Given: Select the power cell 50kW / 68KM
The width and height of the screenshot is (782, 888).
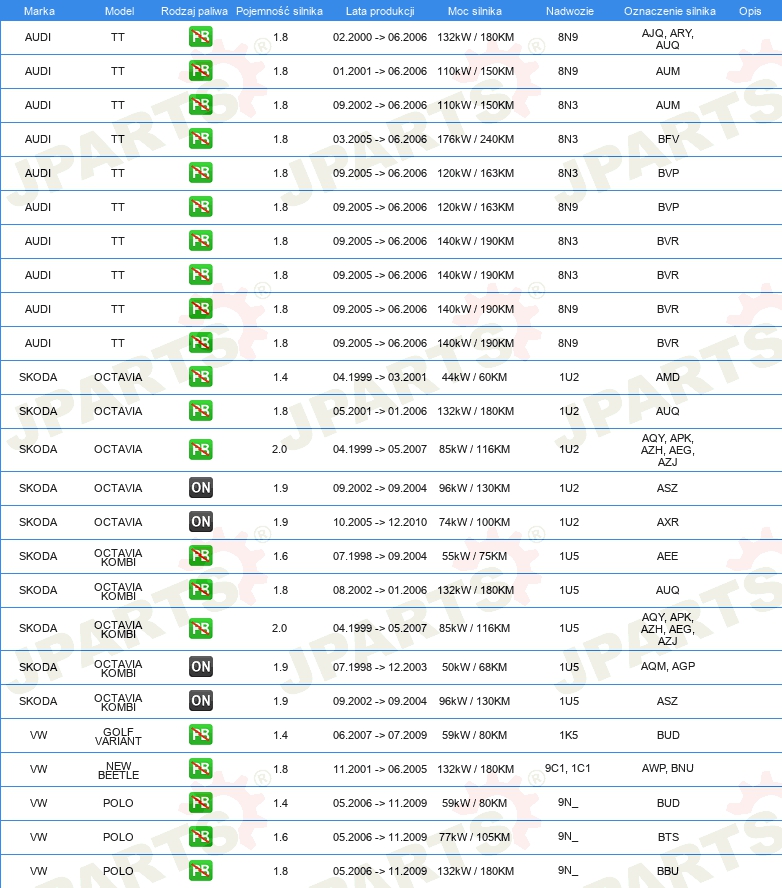Looking at the screenshot, I should click(475, 667).
